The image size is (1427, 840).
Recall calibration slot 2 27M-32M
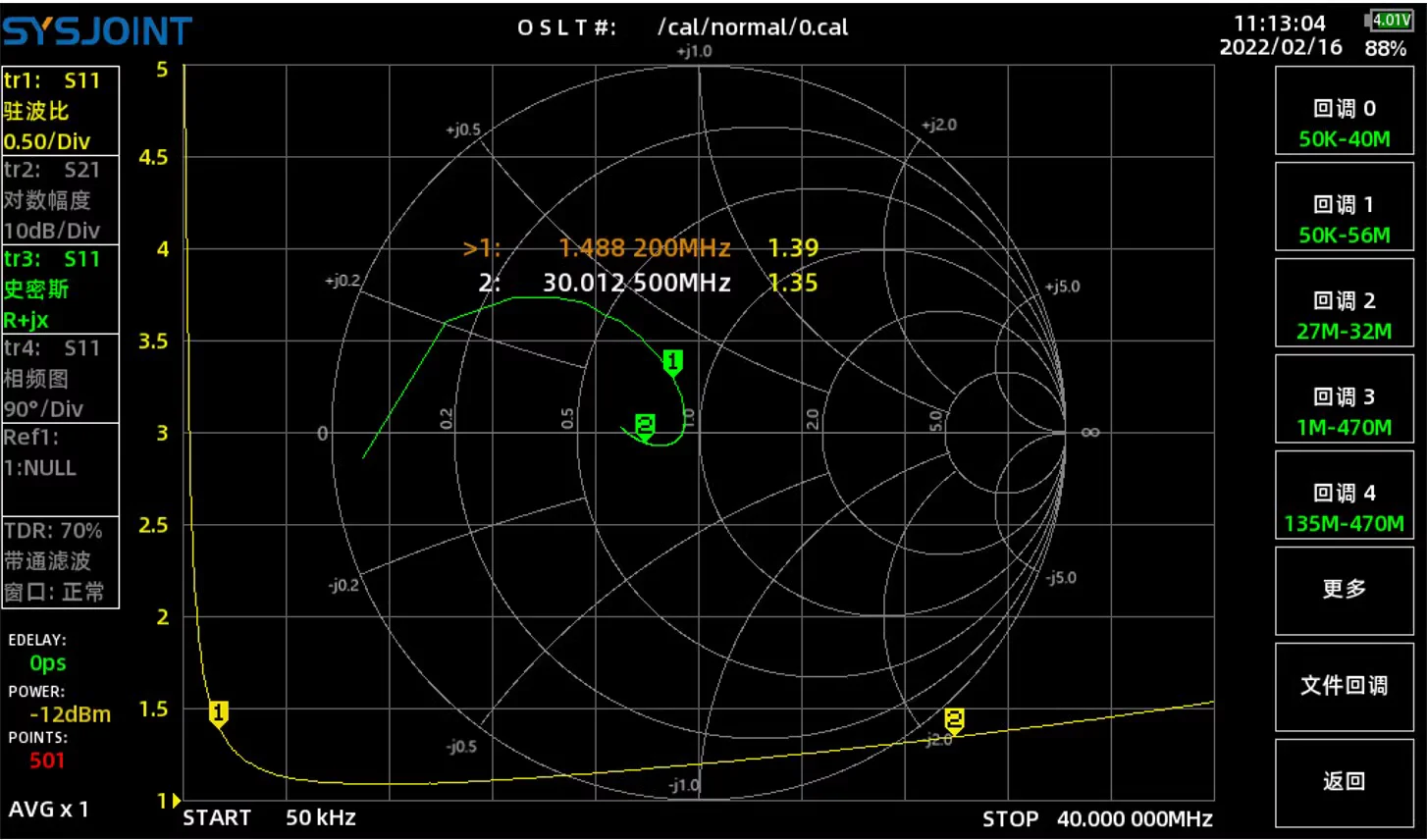pos(1344,303)
